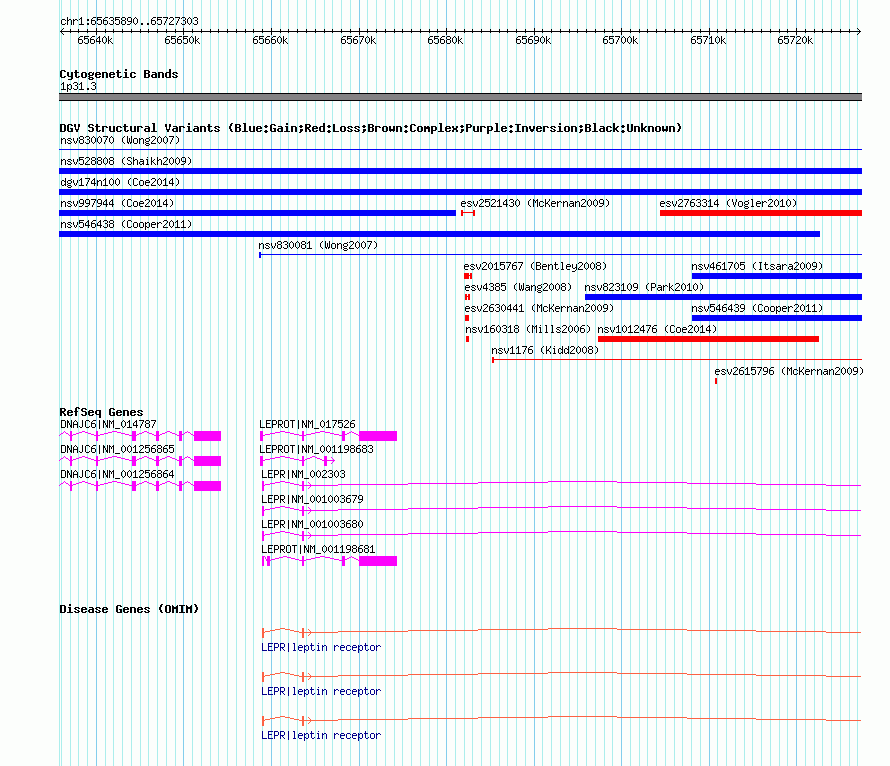Open the LEPROT|NM_017526 transcript label
Image resolution: width=890 pixels, height=766 pixels.
pos(307,424)
